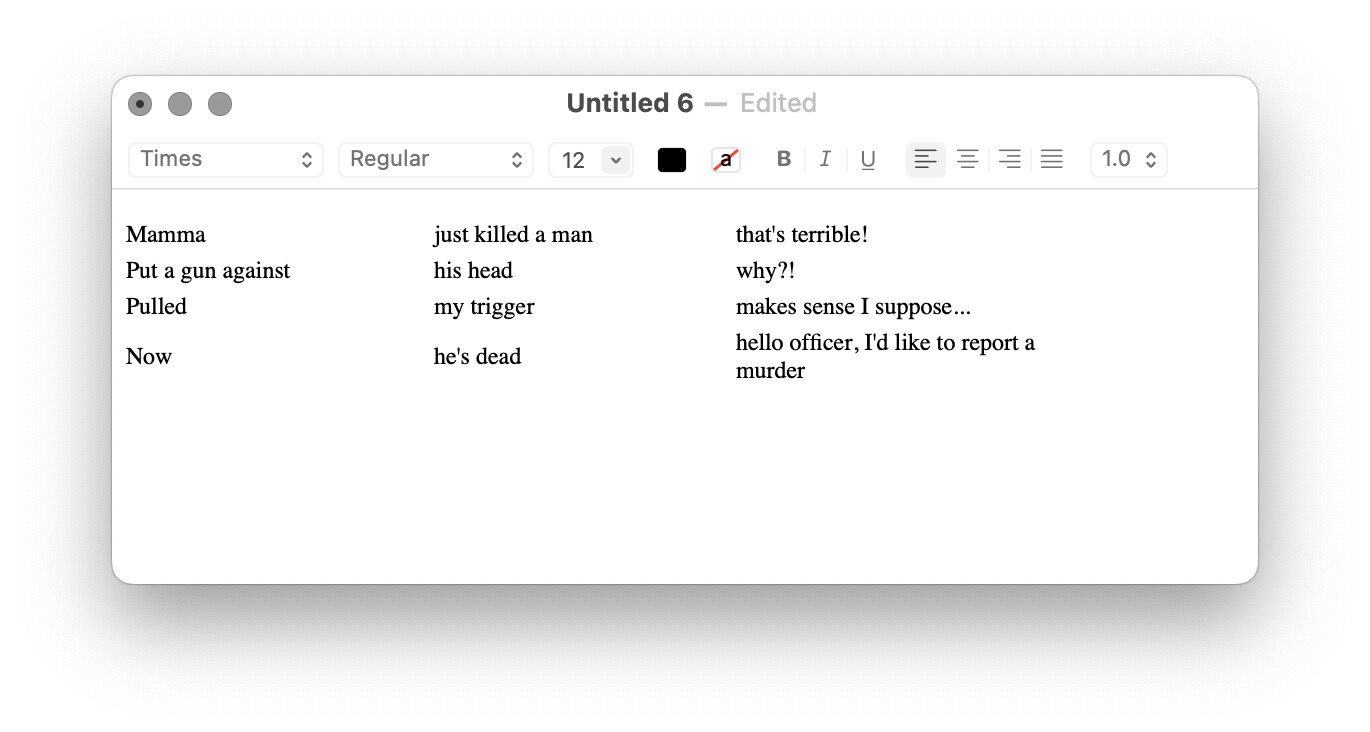Toggle italic formatting button
This screenshot has height=732, width=1370.
click(x=825, y=159)
